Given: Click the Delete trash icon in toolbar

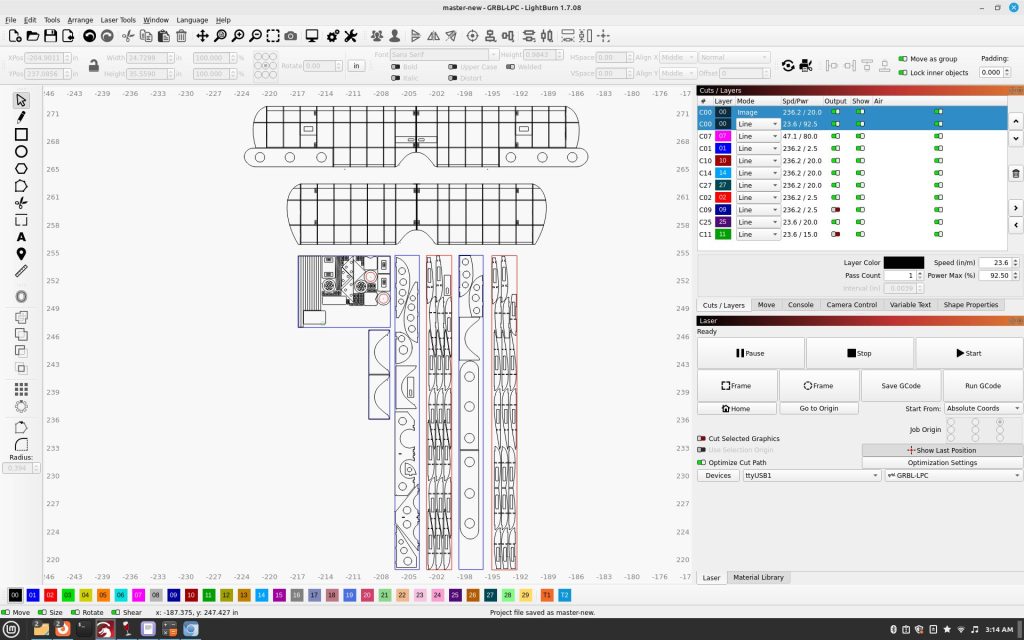Looking at the screenshot, I should 181,36.
